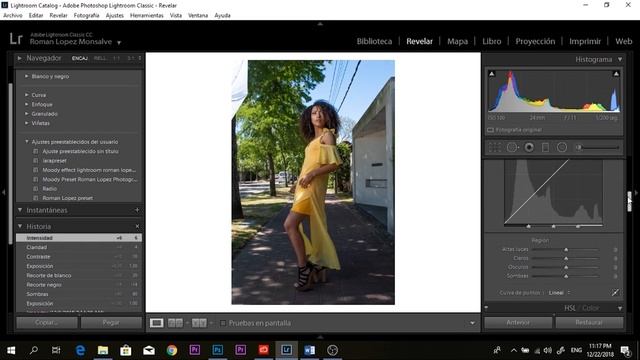Screen dimensions: 640x360
Task: Click the Altas luces slider handle
Action: [x=566, y=249]
